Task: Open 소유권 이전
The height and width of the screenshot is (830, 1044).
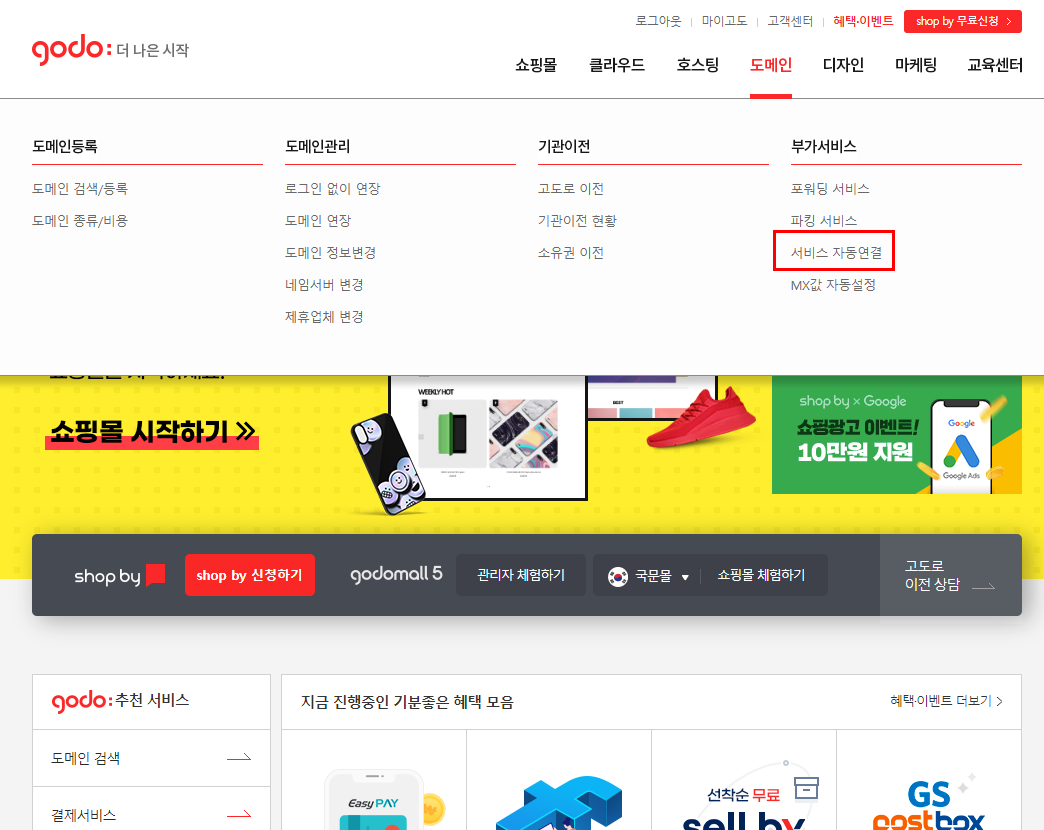Action: click(x=571, y=253)
